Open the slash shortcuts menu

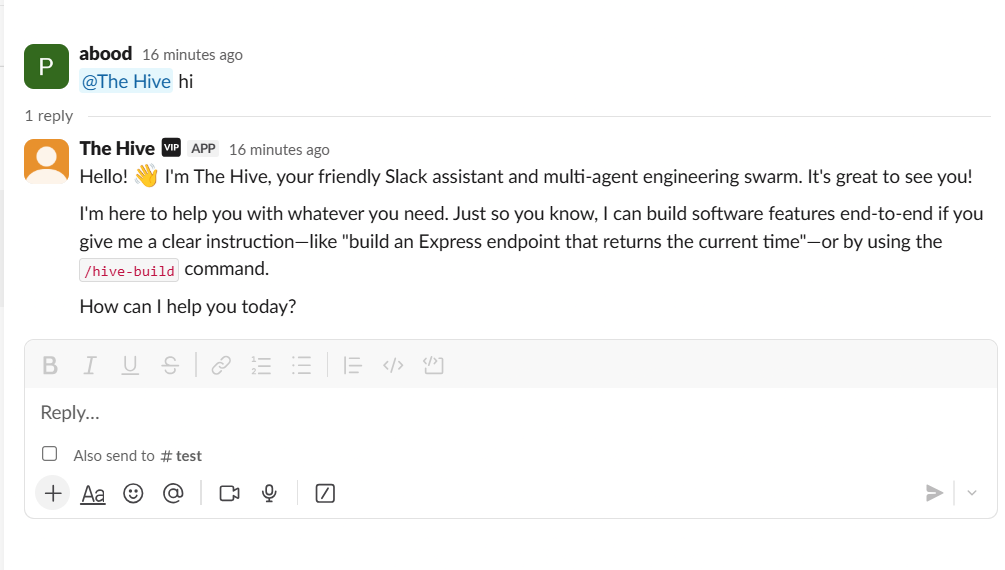(325, 494)
